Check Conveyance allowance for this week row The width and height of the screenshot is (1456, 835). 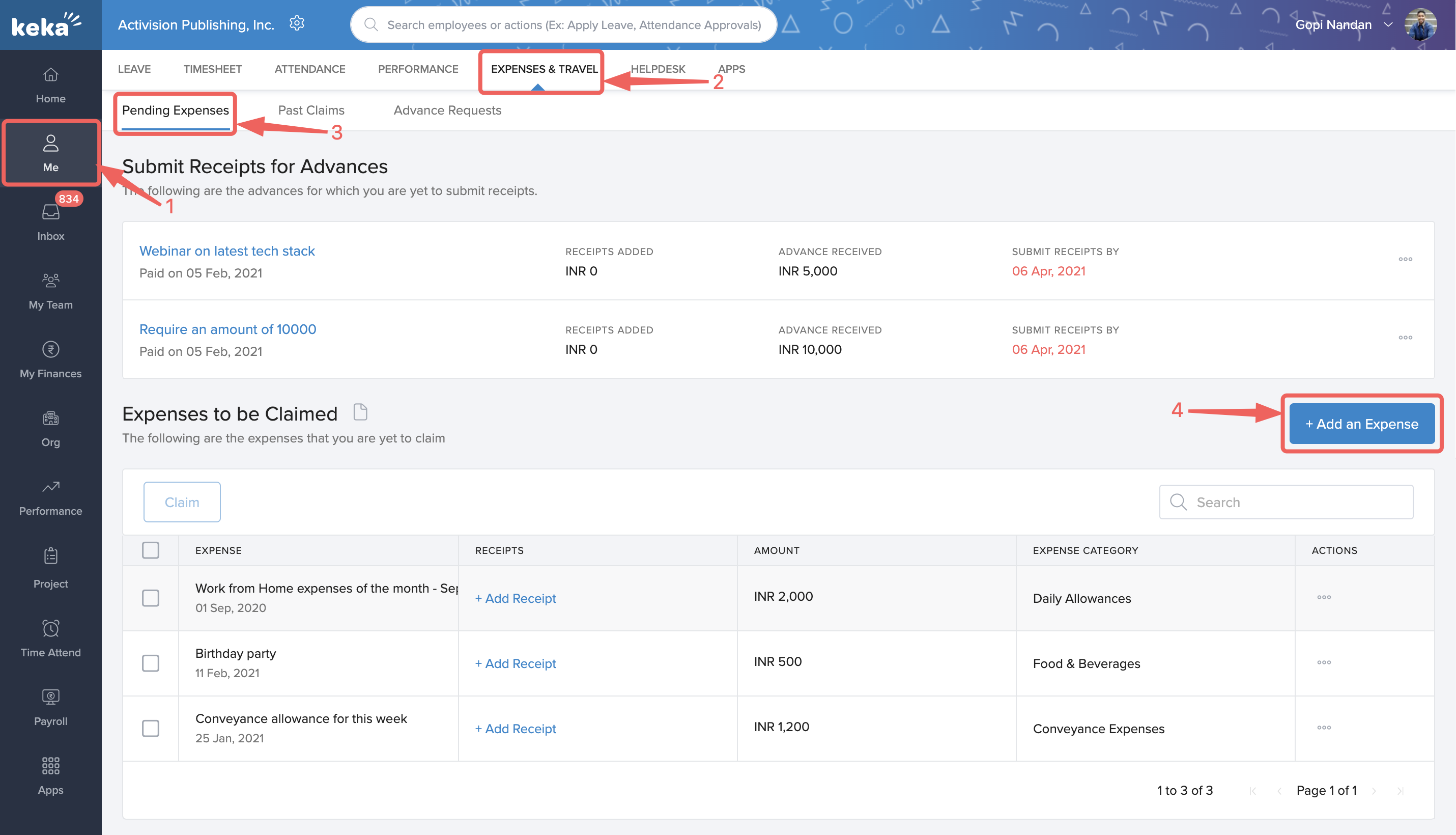pyautogui.click(x=151, y=728)
